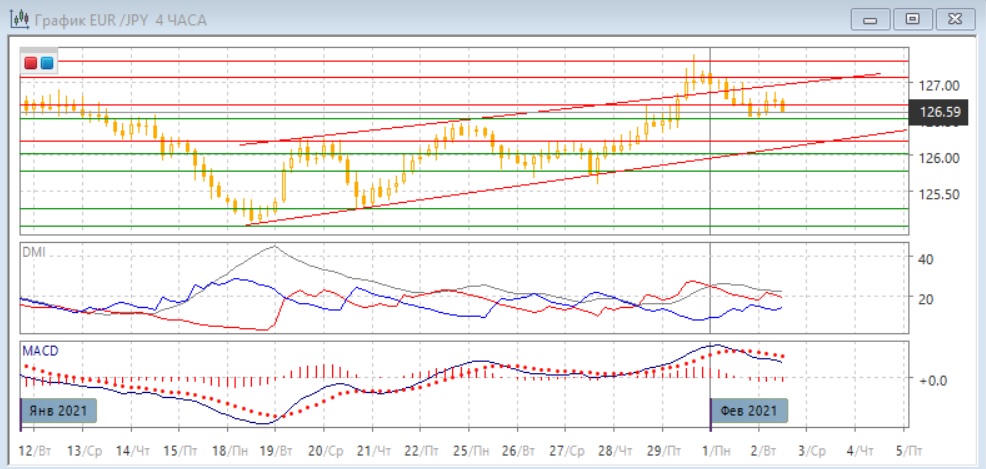The width and height of the screenshot is (986, 469).
Task: Select date label 3/Ср on time axis
Action: pyautogui.click(x=811, y=451)
